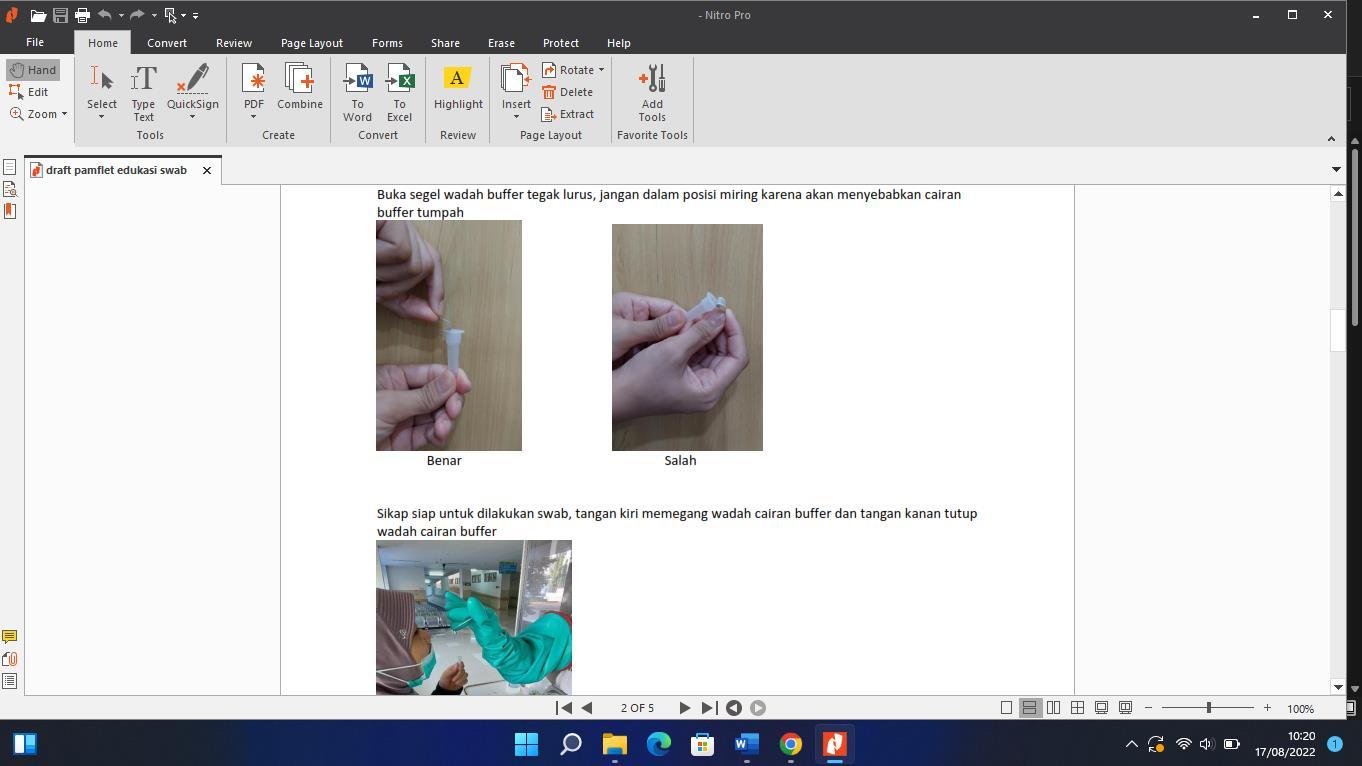
Task: Save the document using the floppy disk icon
Action: pyautogui.click(x=60, y=15)
